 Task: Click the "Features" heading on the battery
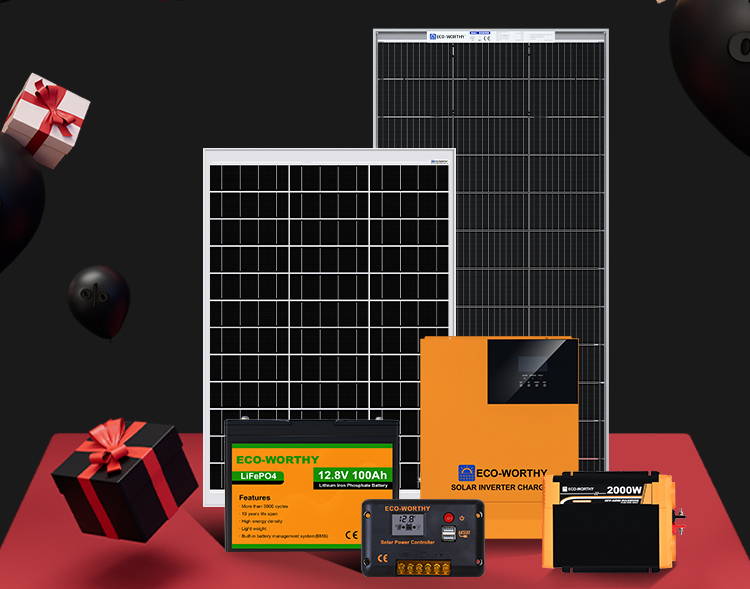click(254, 498)
